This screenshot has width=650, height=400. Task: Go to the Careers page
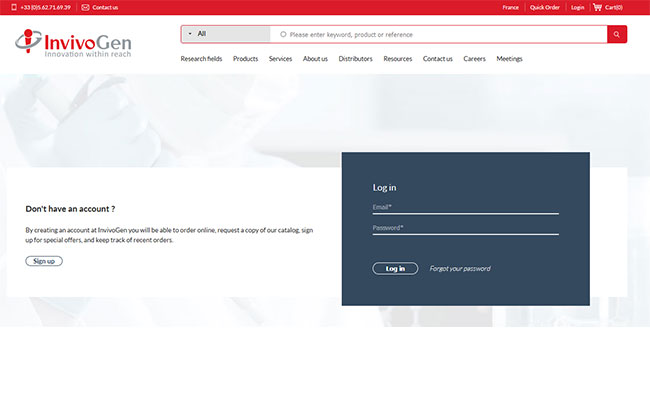474,59
